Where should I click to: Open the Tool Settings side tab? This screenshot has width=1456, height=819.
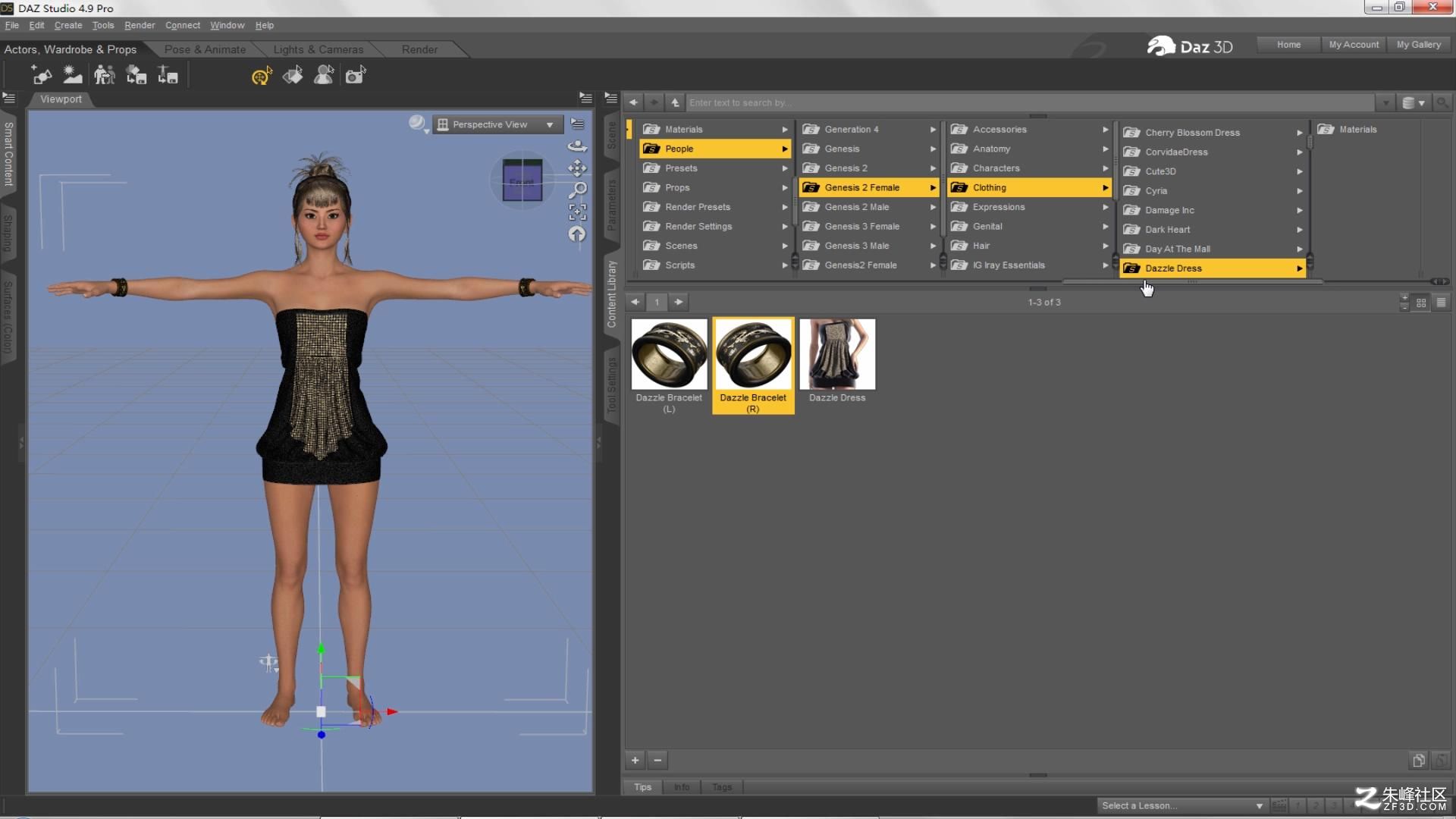pos(611,384)
